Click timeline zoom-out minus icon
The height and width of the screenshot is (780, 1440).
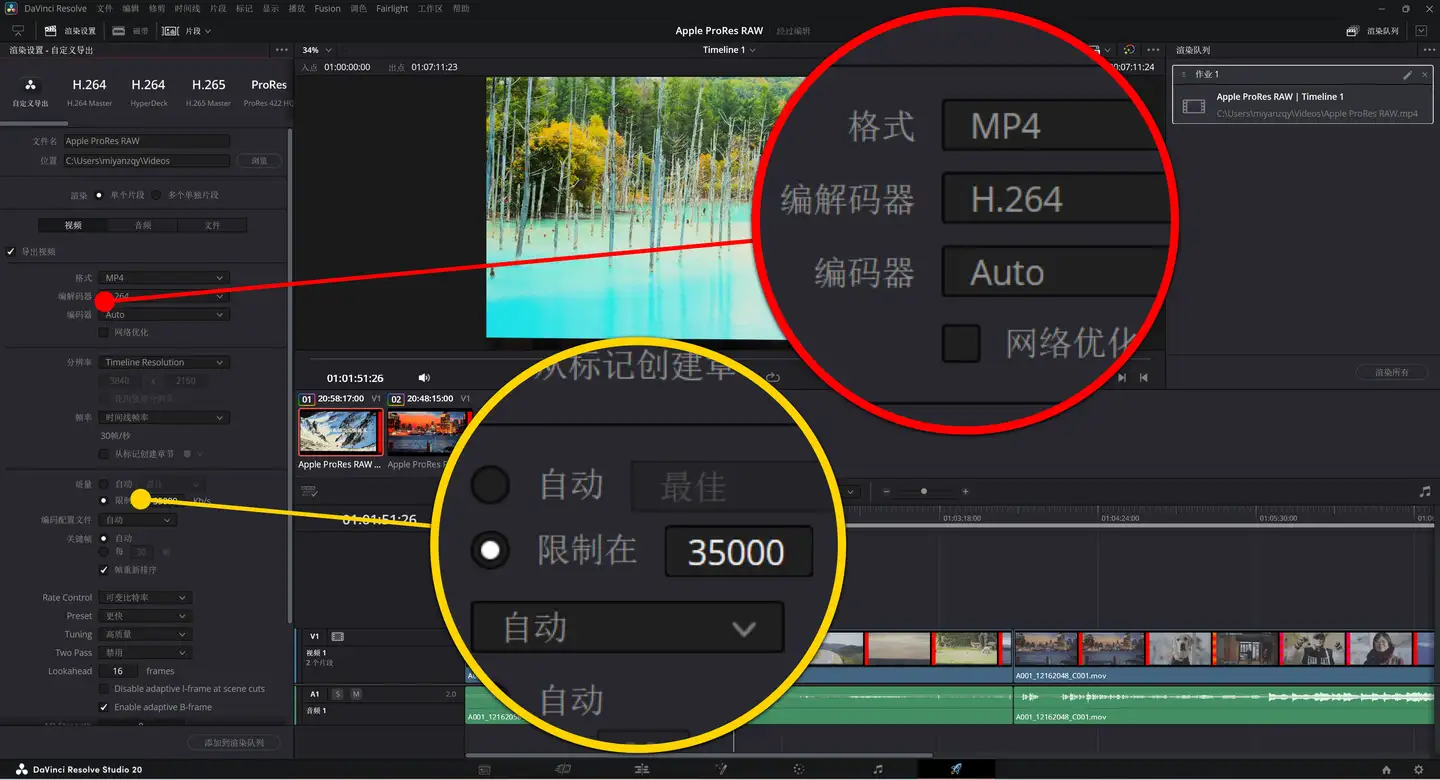coord(886,492)
